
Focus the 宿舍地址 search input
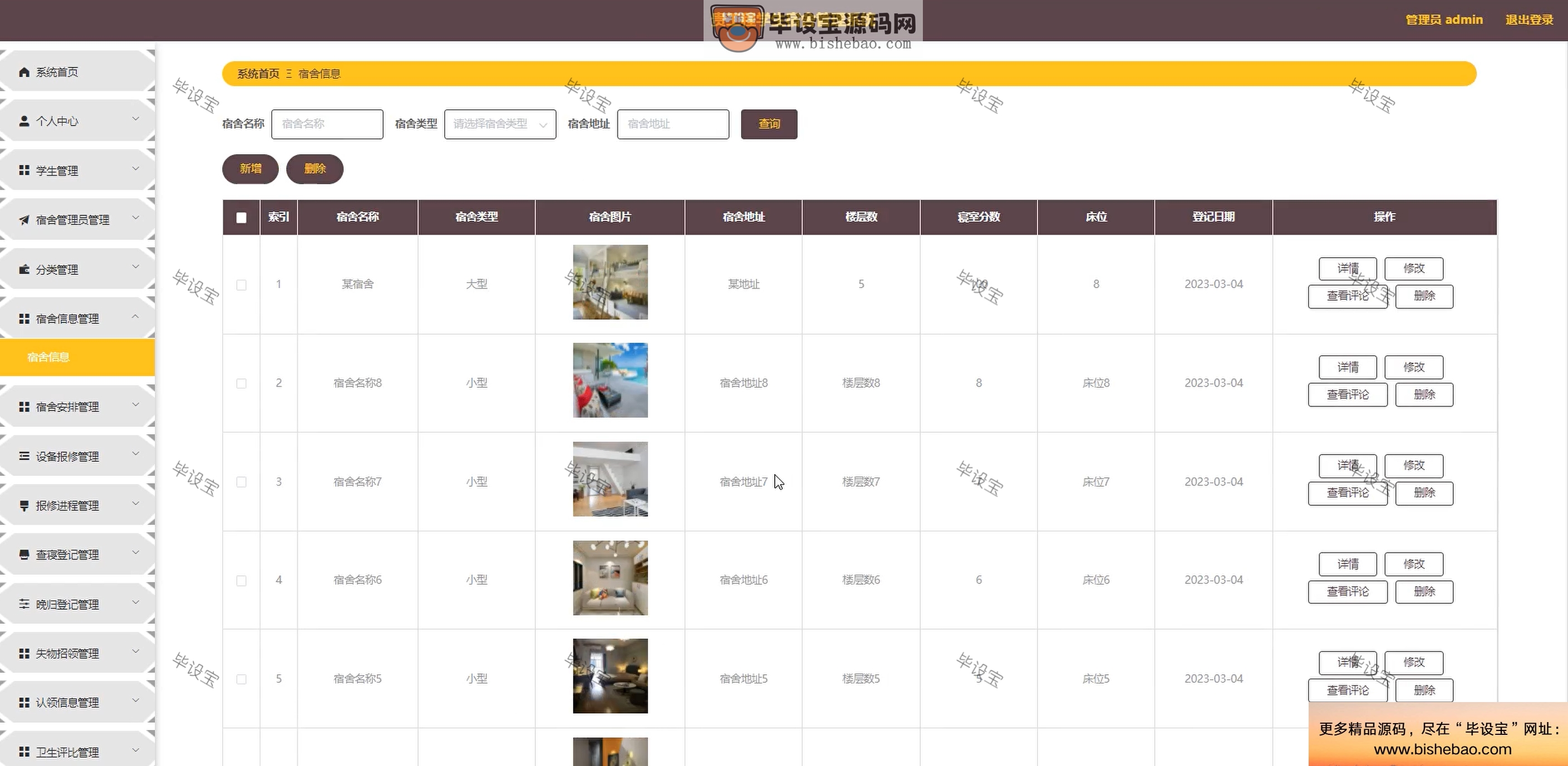(672, 124)
